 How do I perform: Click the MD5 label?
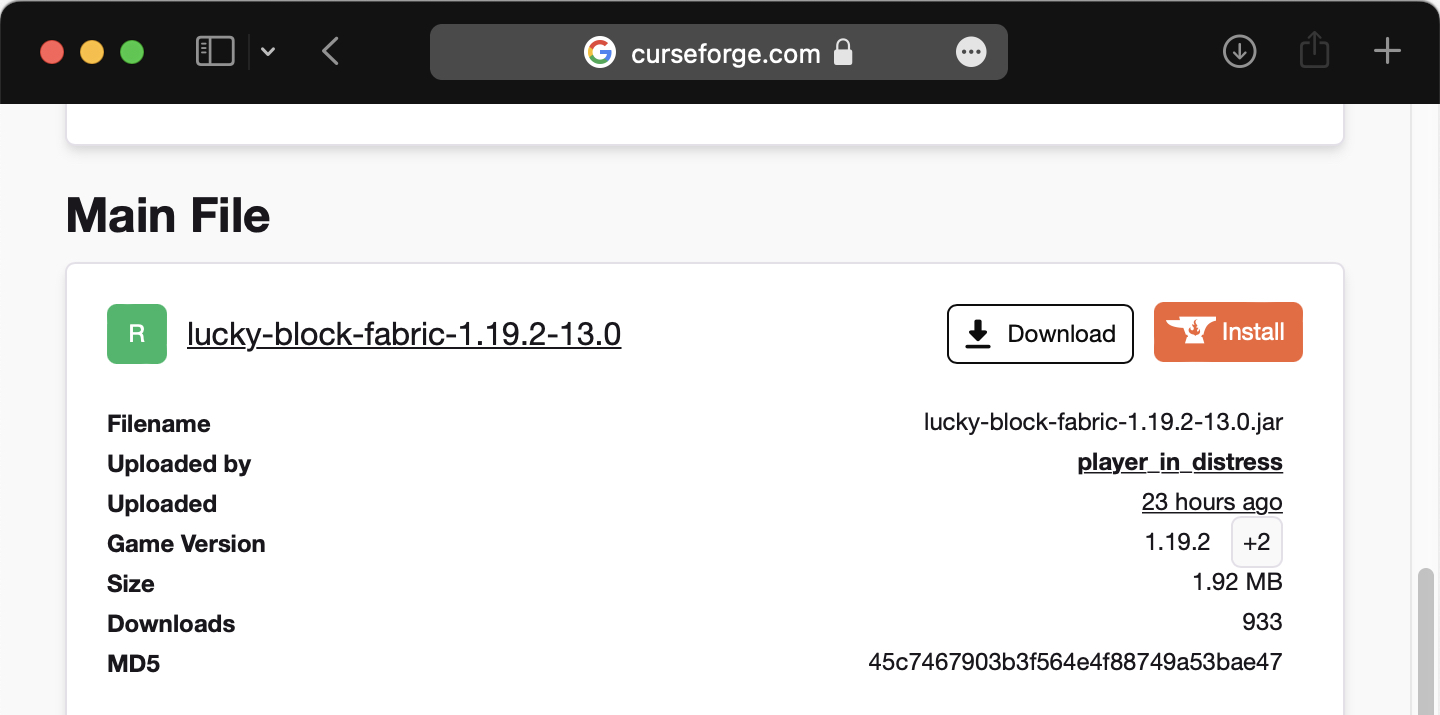coord(133,664)
